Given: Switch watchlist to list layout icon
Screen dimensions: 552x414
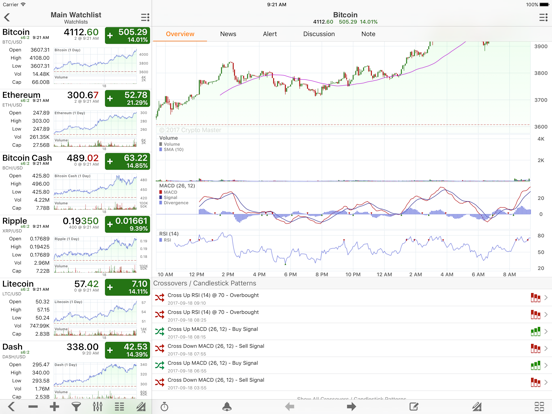Looking at the screenshot, I should (x=119, y=407).
